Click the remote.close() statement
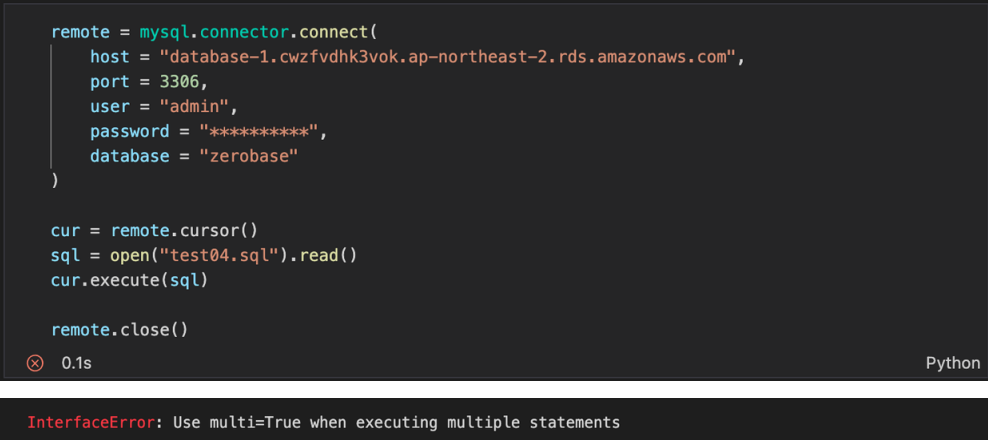This screenshot has height=440, width=988. 120,330
